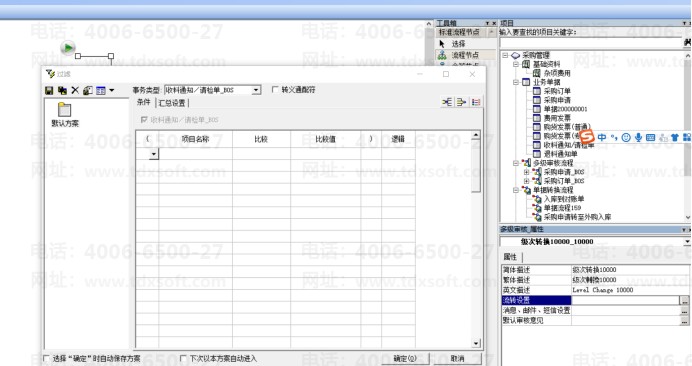Toggle the 转义通配符 checkbox

pyautogui.click(x=275, y=90)
